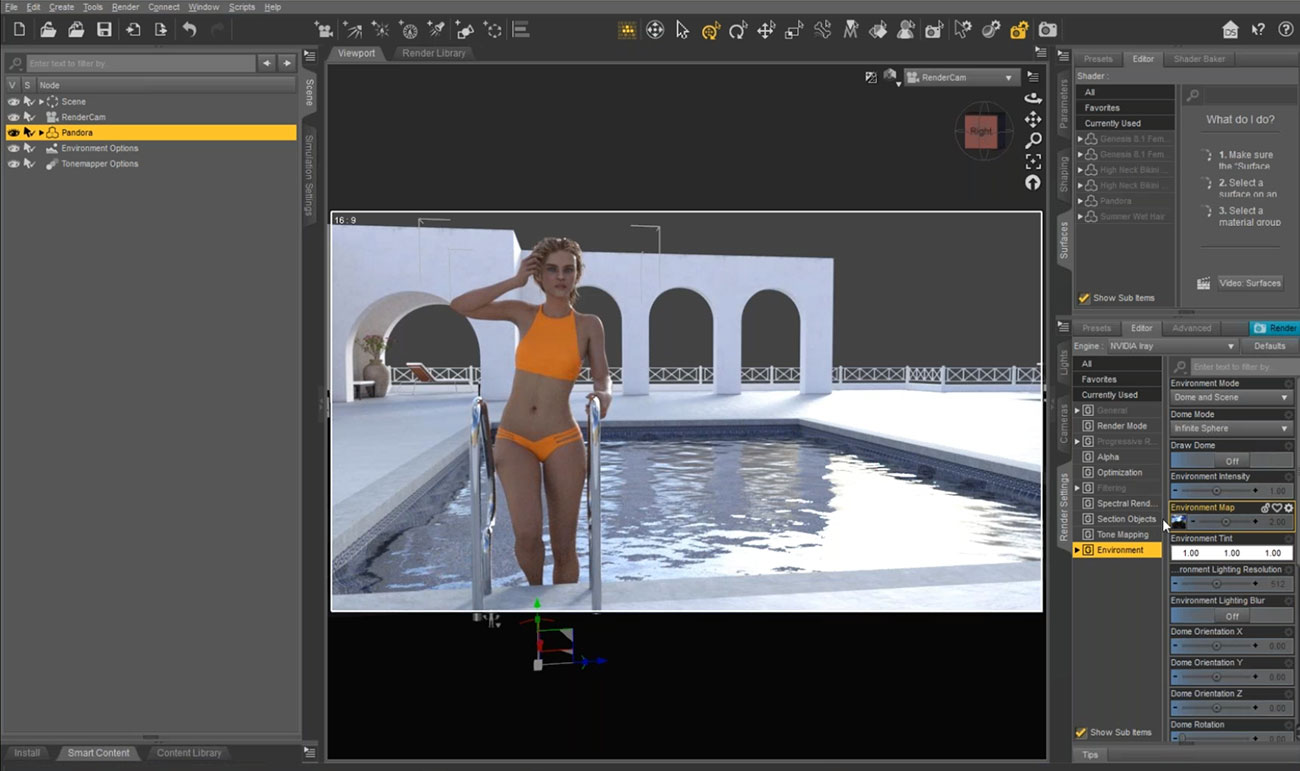Expand the Pandora node in tree

pyautogui.click(x=41, y=132)
